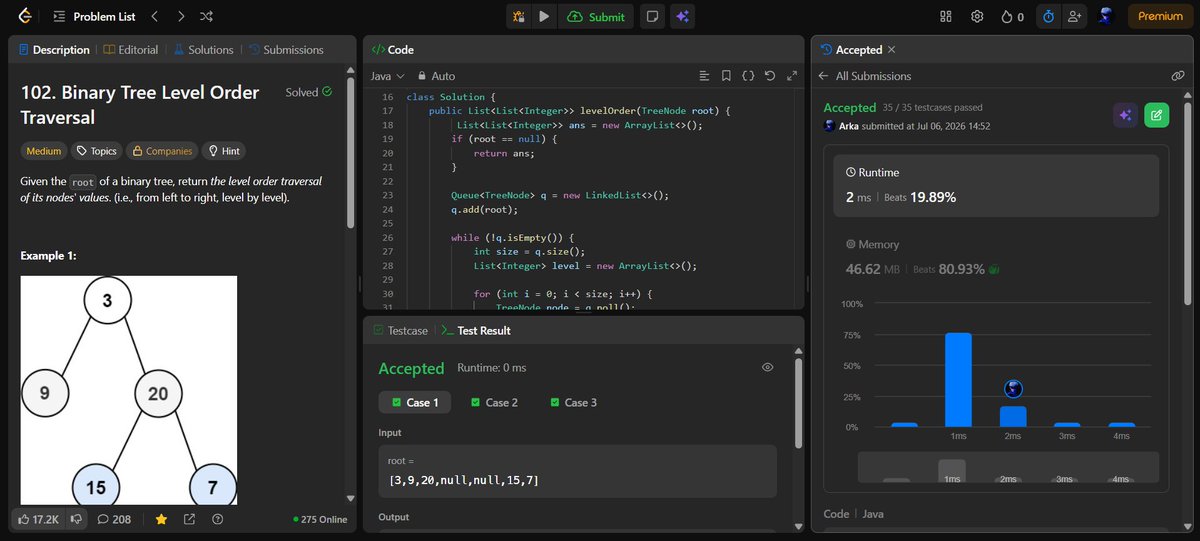Switch to the Testcase tab
The image size is (1200, 541).
[399, 330]
